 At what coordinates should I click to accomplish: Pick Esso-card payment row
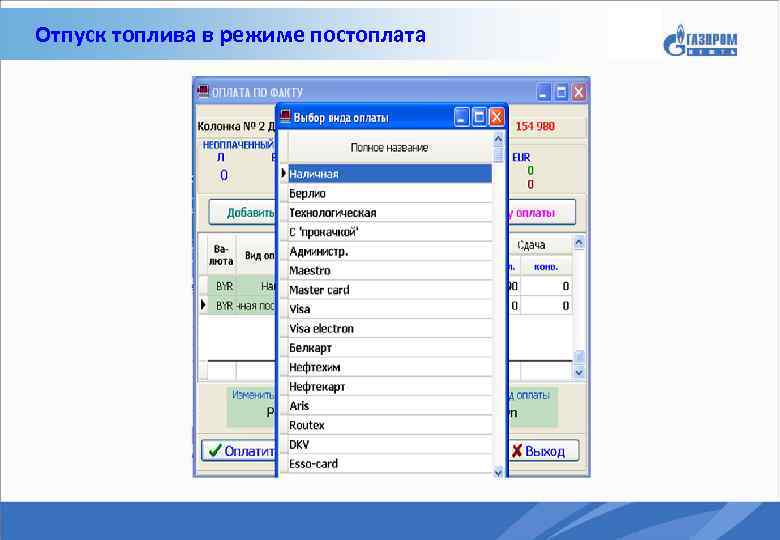pos(390,464)
